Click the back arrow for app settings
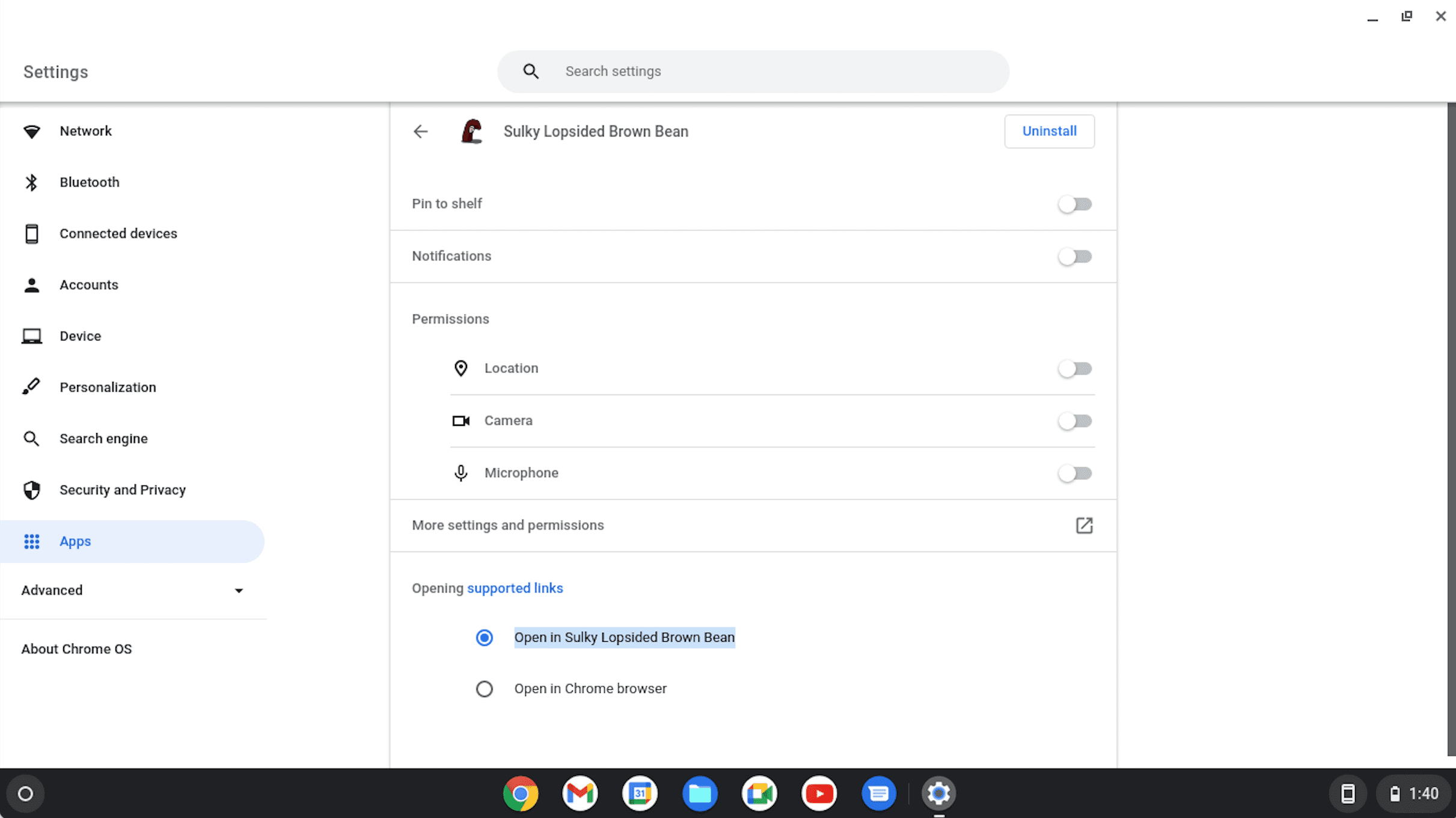 click(420, 131)
